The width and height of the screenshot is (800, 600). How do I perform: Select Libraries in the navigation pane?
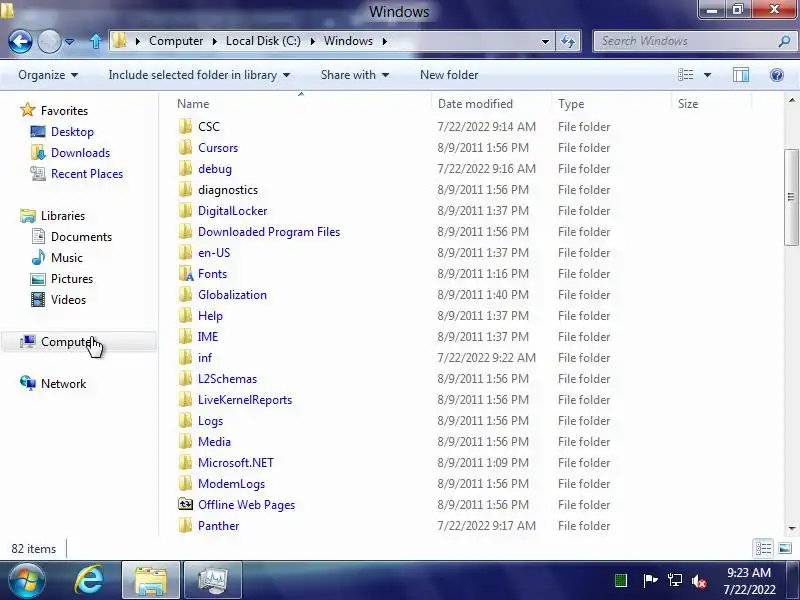coord(63,216)
